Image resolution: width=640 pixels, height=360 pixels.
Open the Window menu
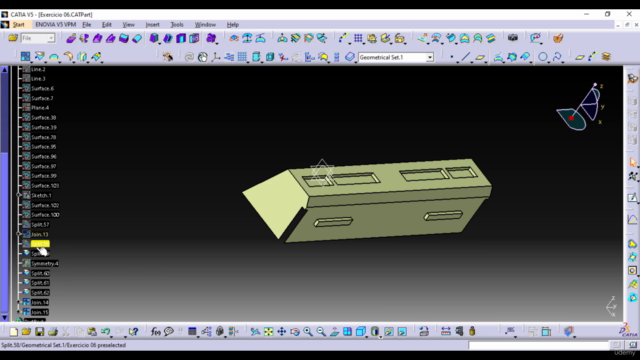click(x=205, y=25)
